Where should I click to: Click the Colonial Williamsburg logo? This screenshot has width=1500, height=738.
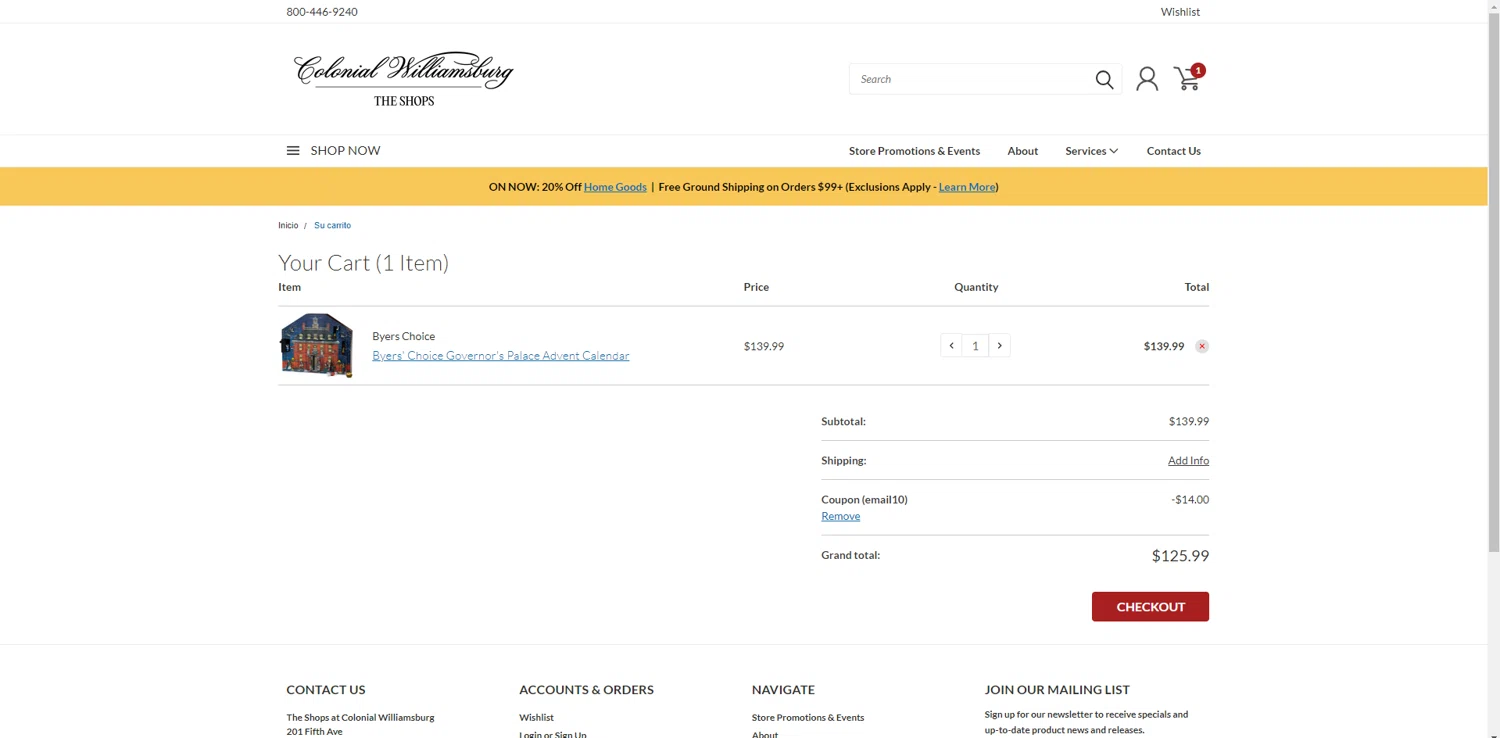point(404,79)
